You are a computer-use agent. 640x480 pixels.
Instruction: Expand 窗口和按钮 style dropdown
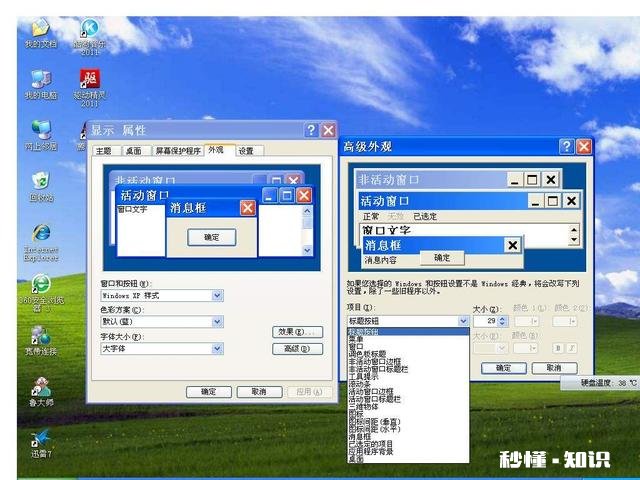(217, 296)
